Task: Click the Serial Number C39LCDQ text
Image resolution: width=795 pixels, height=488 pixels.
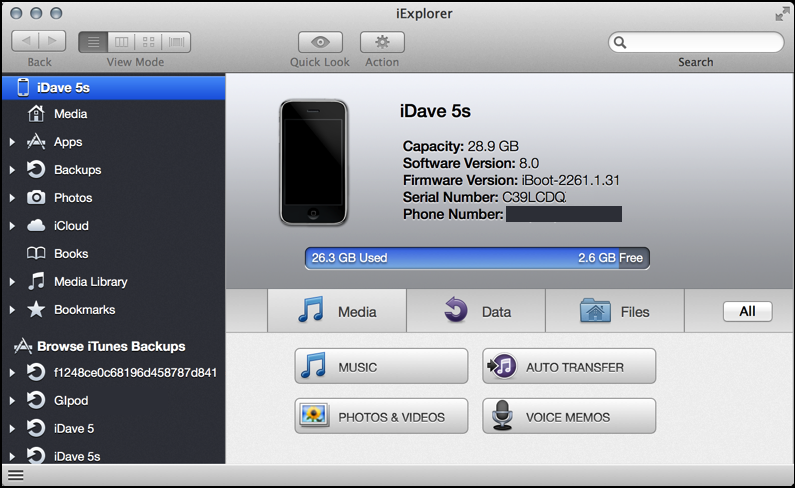Action: pos(484,197)
